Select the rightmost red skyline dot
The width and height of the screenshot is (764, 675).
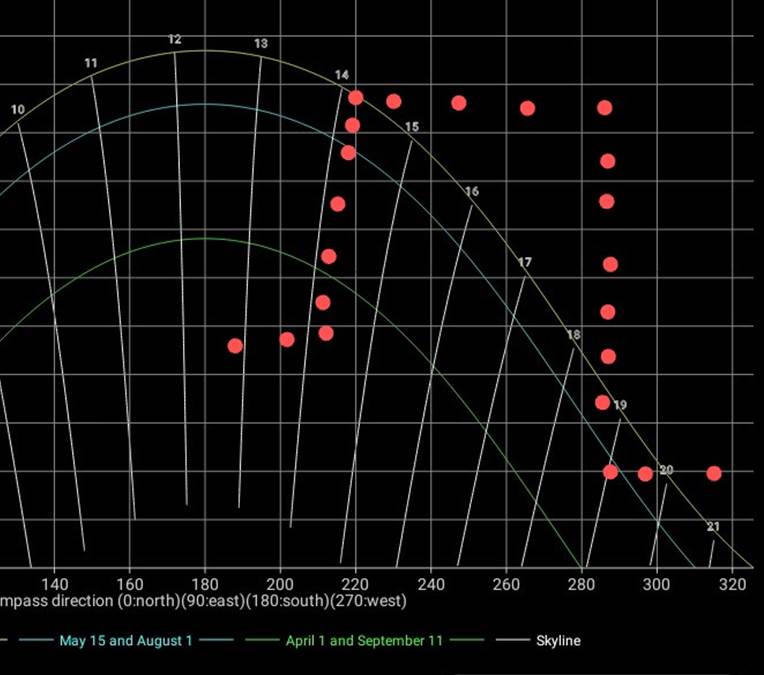coord(714,473)
